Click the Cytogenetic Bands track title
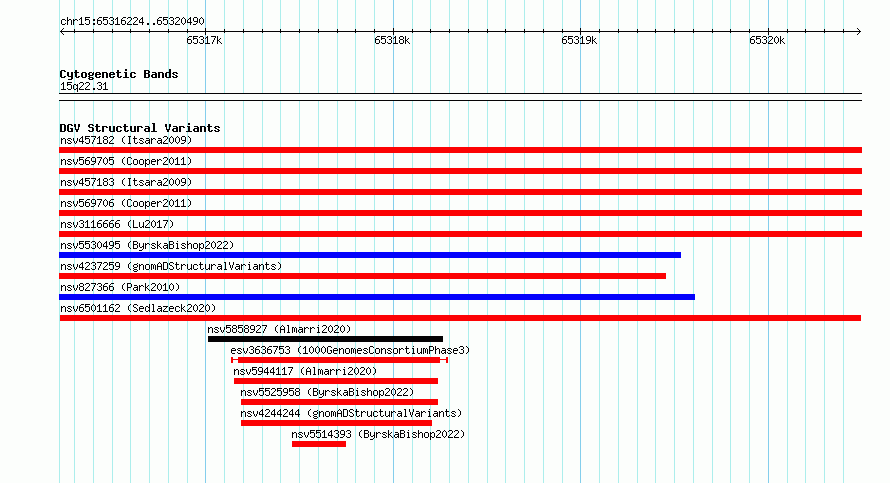Screen dimensions: 890x483 (119, 74)
